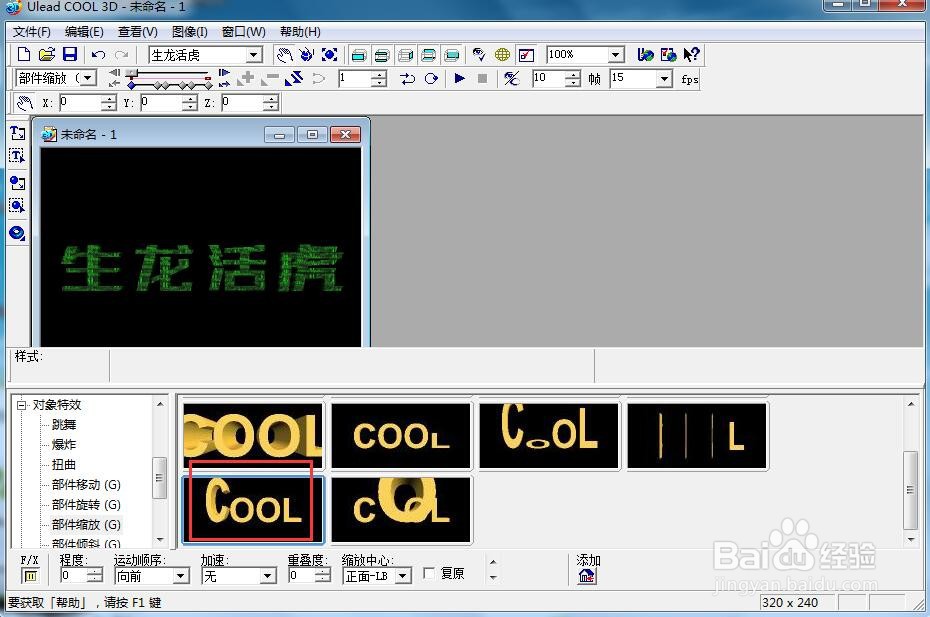
Task: Open the 查看(V) menu
Action: [138, 32]
